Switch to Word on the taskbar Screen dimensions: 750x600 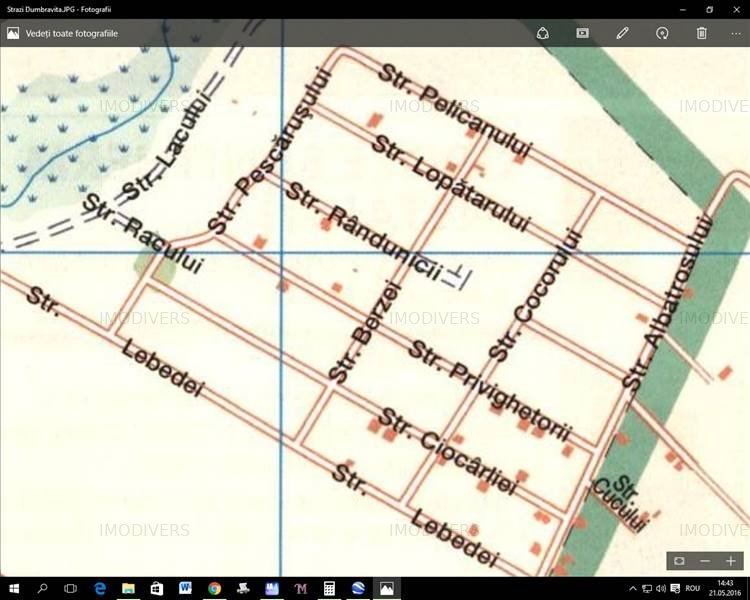(186, 589)
